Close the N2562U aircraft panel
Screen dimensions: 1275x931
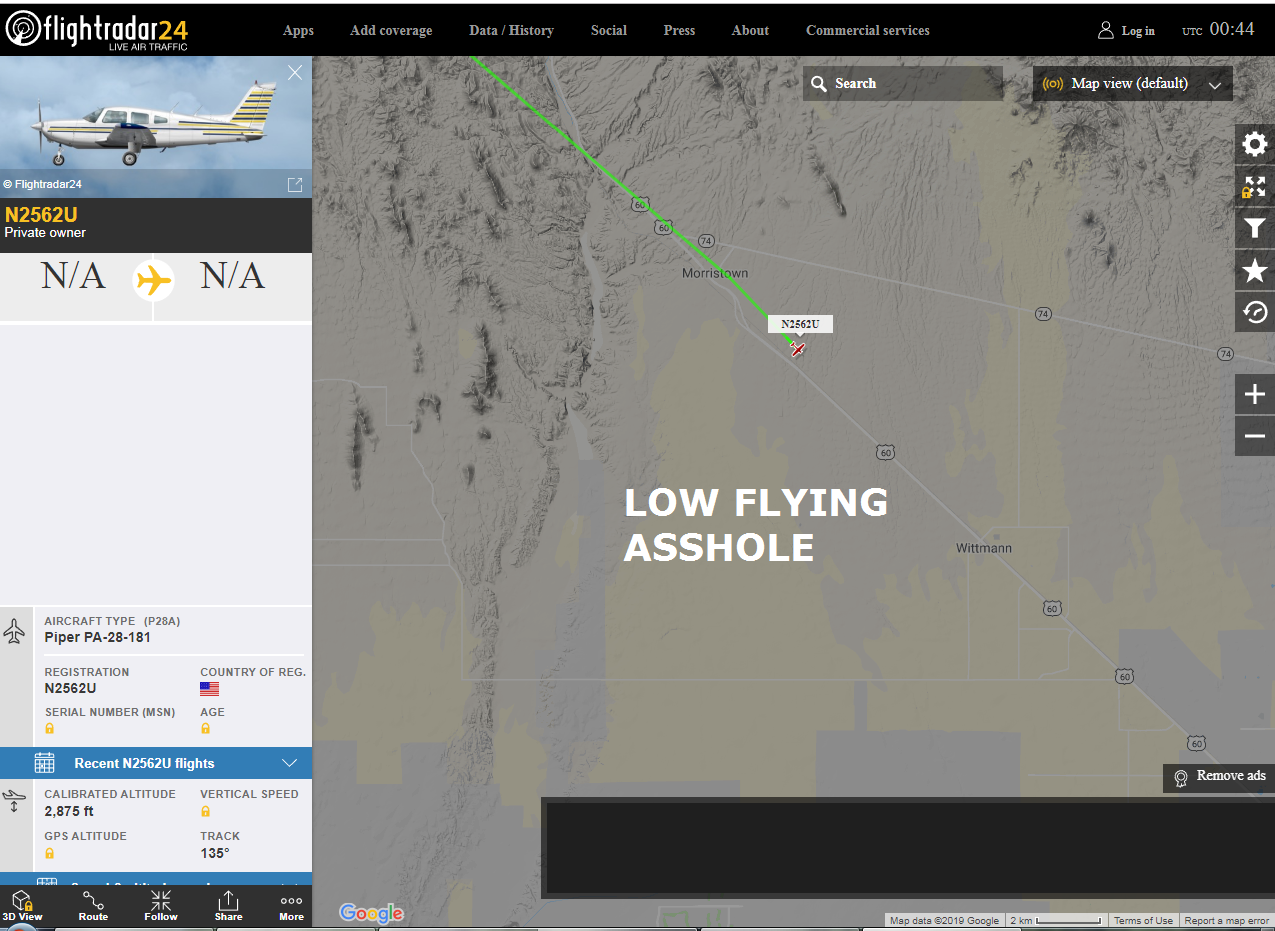[x=295, y=72]
